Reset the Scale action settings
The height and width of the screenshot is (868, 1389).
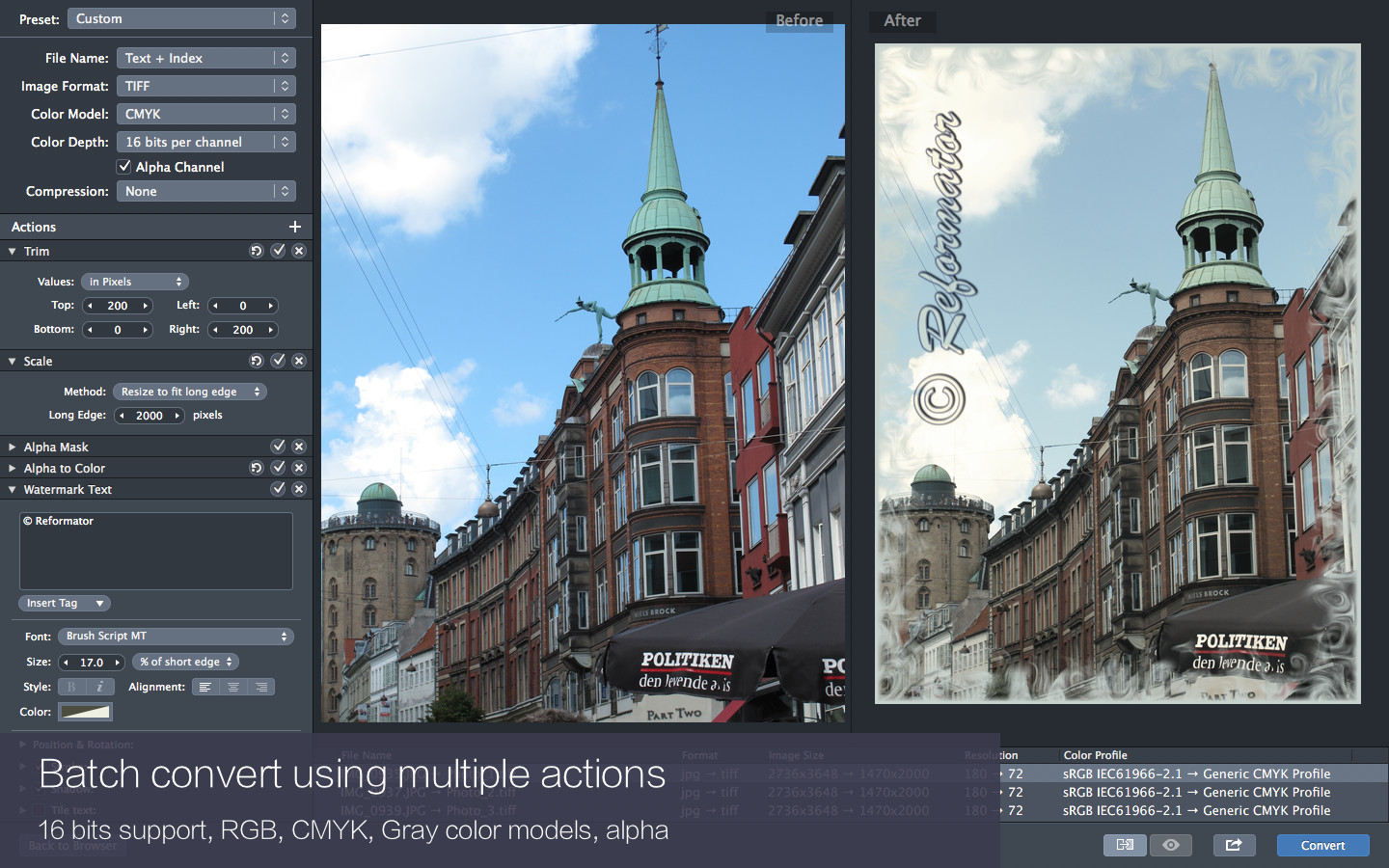coord(257,361)
